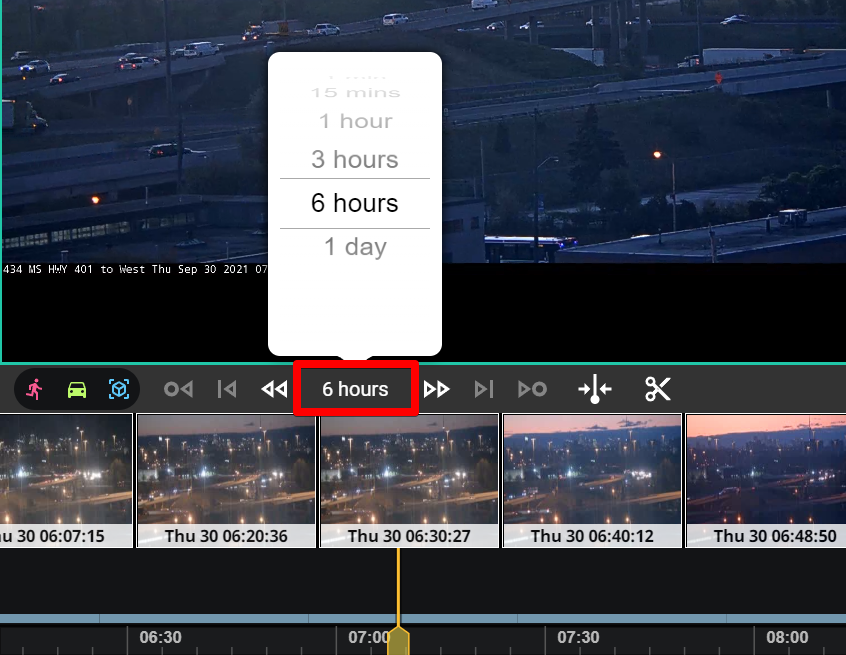This screenshot has height=655, width=846.
Task: Select 3 hours from the range list
Action: (355, 159)
